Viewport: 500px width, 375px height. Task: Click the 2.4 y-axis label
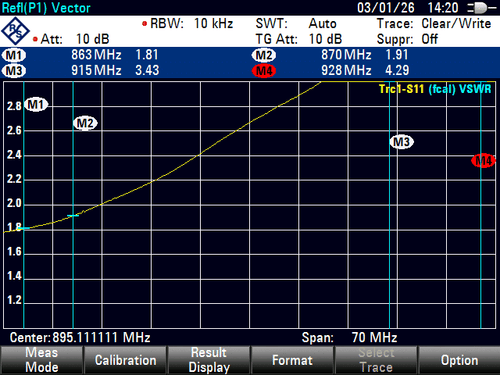(x=14, y=155)
